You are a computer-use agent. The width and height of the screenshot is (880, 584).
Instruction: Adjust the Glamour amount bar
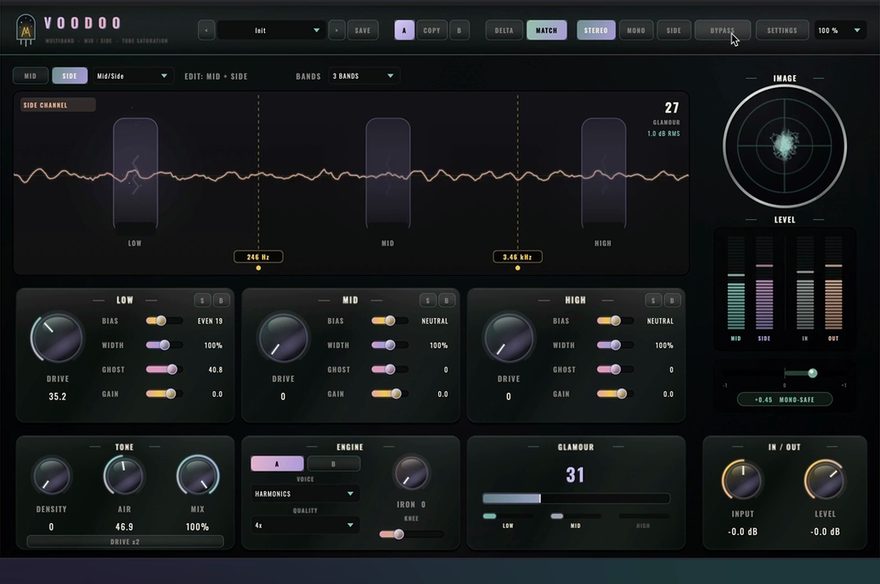[x=576, y=498]
